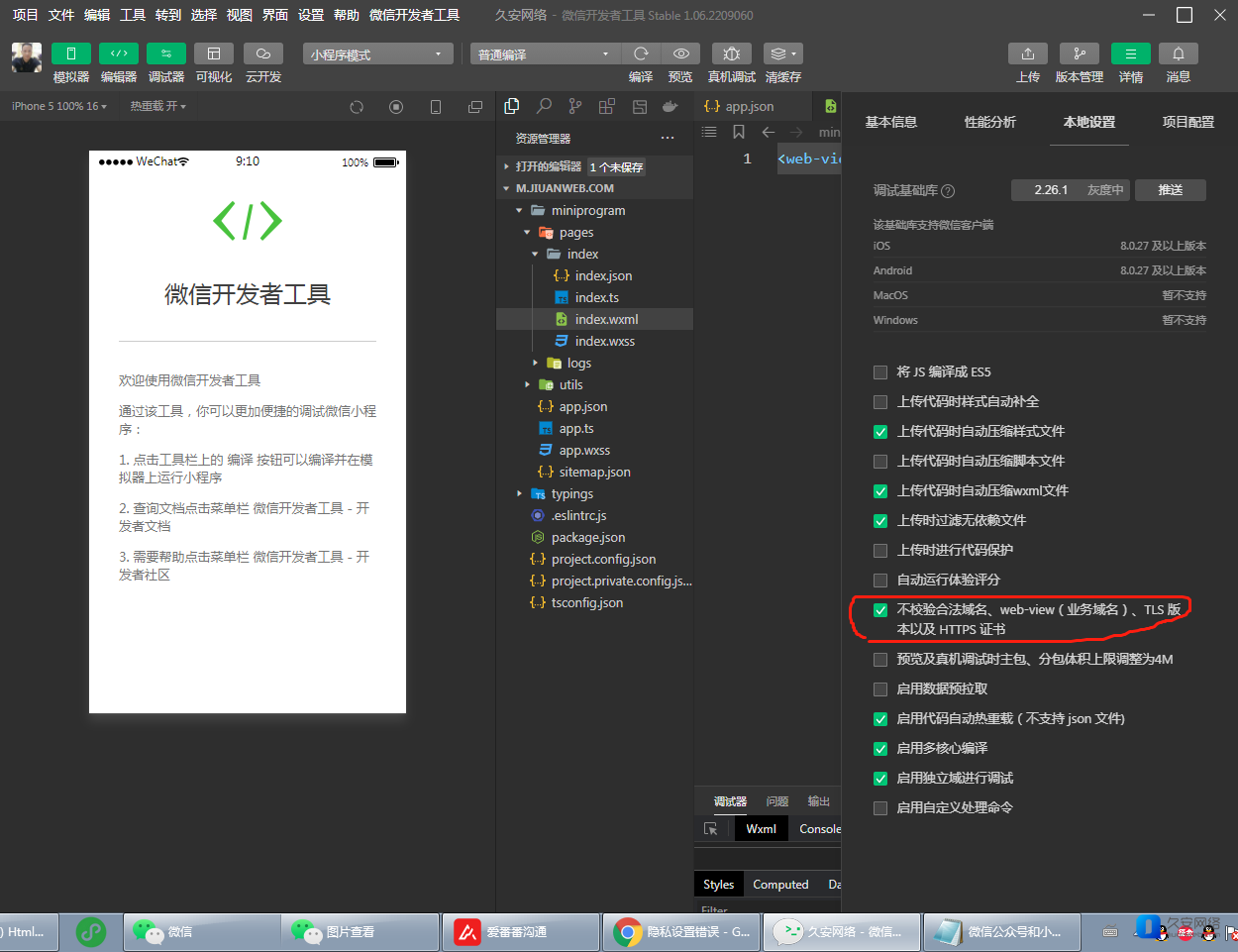Open the Visualization (可视化) tool
This screenshot has height=952, width=1238.
(x=214, y=53)
